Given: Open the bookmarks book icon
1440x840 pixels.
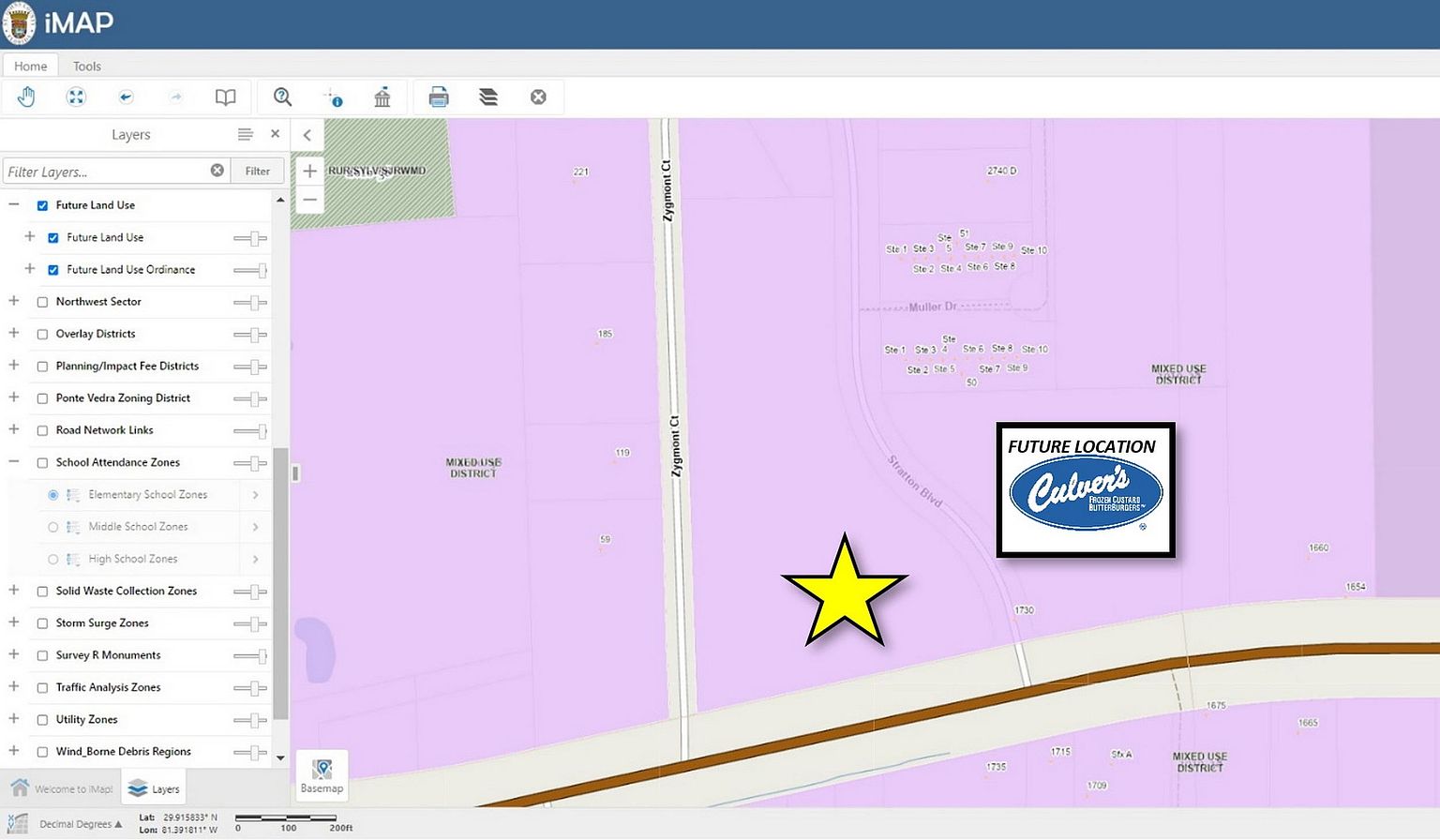Looking at the screenshot, I should click(x=225, y=97).
